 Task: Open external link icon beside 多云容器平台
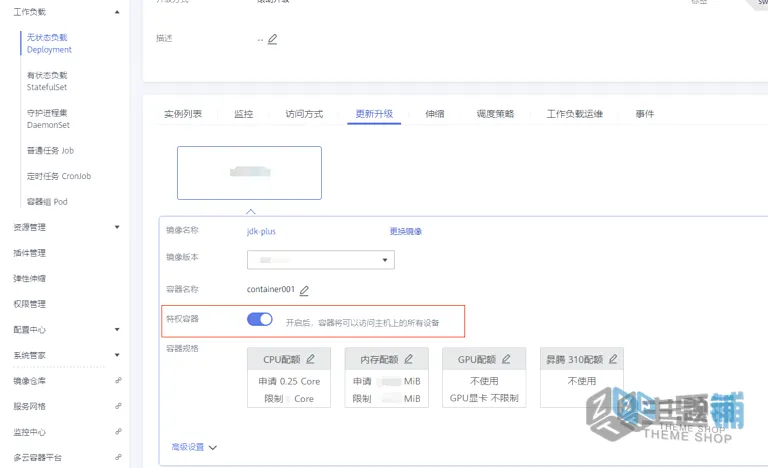(x=118, y=457)
